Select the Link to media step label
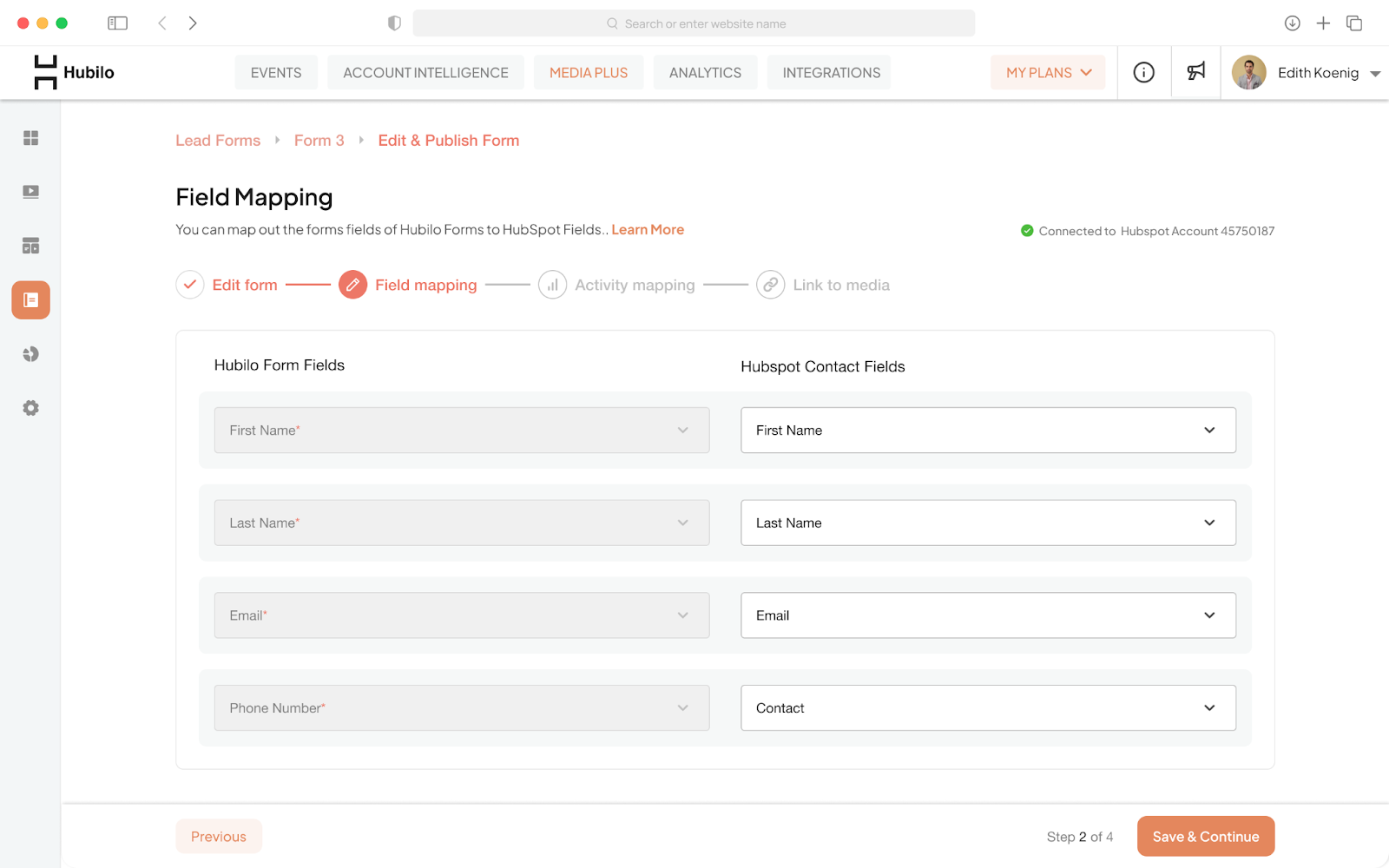 [x=841, y=285]
